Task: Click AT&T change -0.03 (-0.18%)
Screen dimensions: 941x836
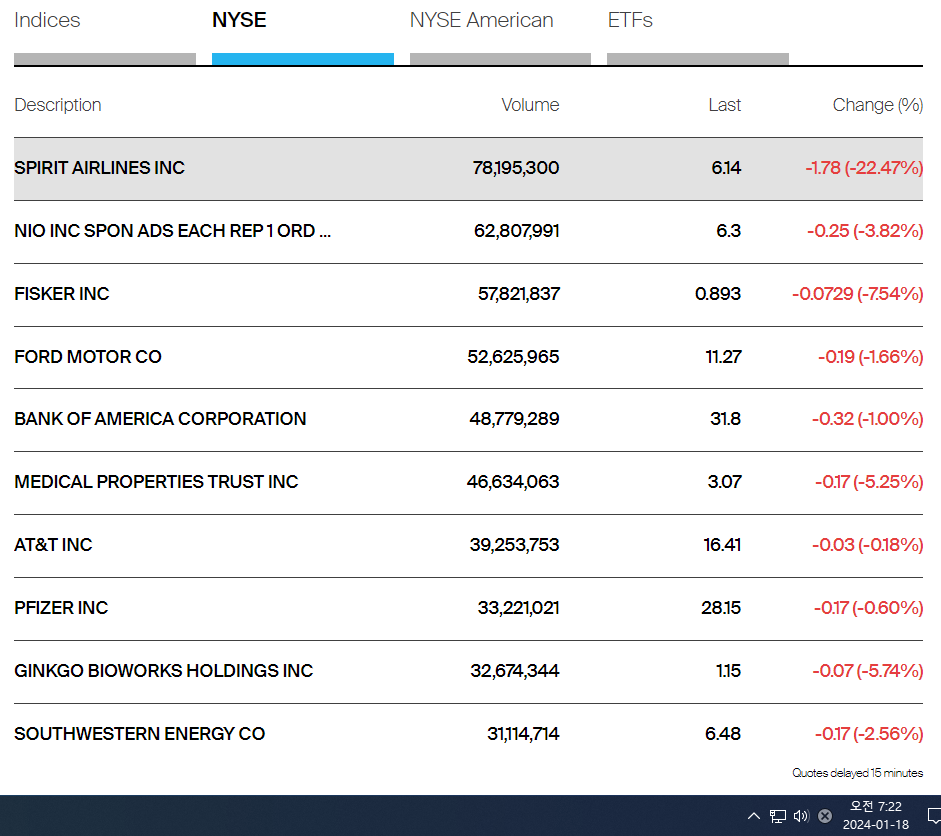Action: [867, 545]
